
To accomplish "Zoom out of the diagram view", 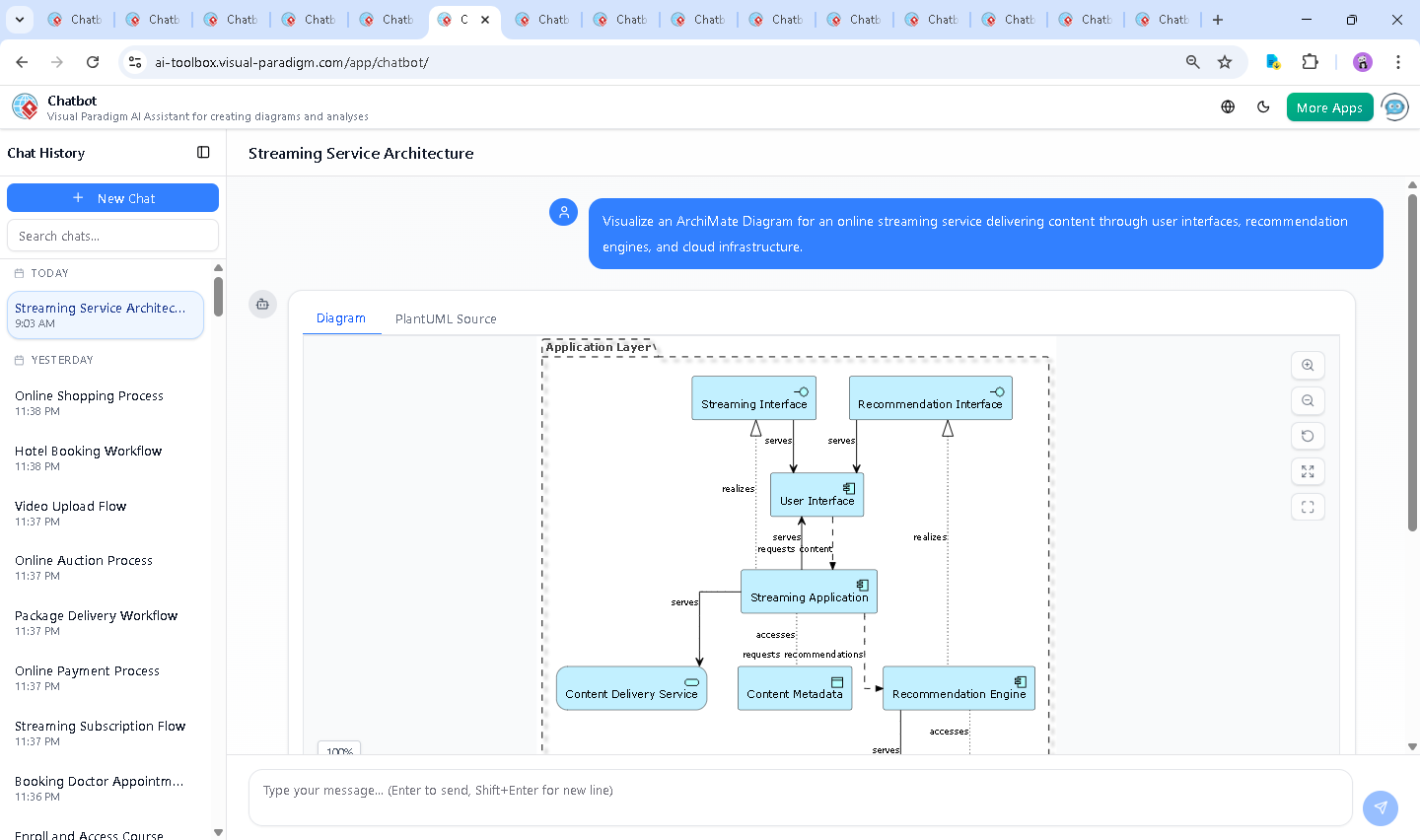I will click(x=1308, y=400).
